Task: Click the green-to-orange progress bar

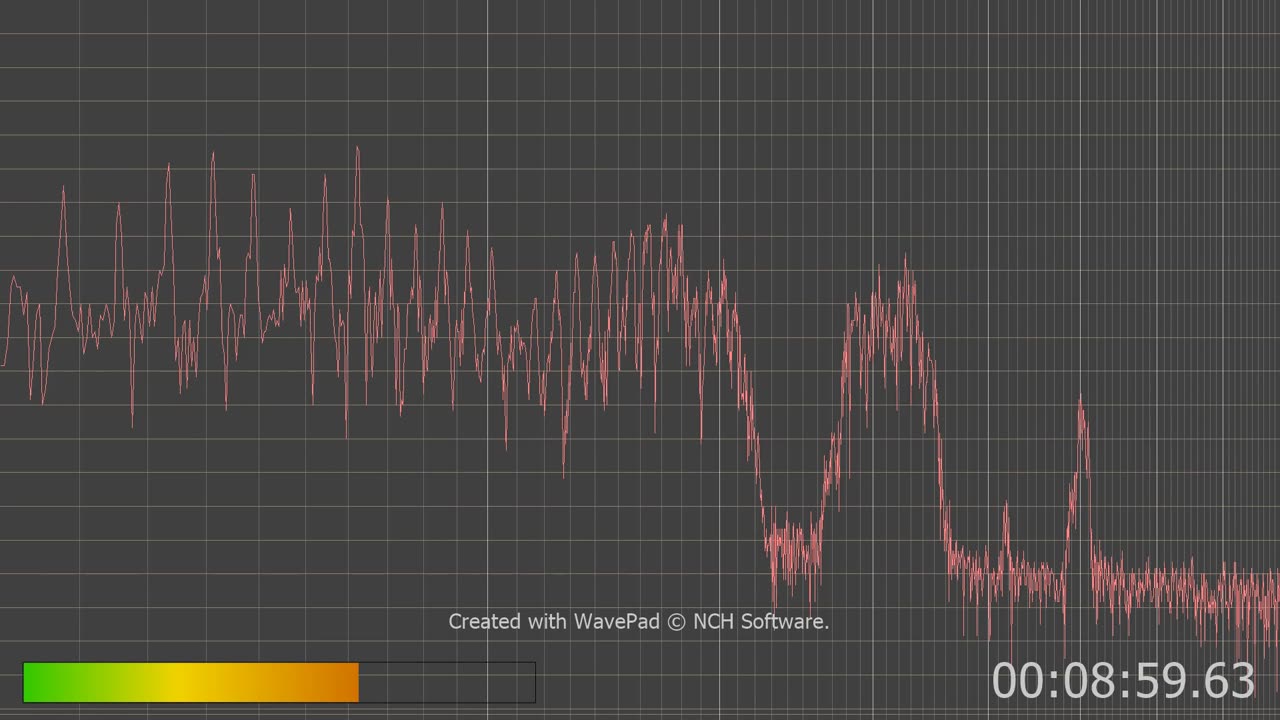Action: (279, 682)
